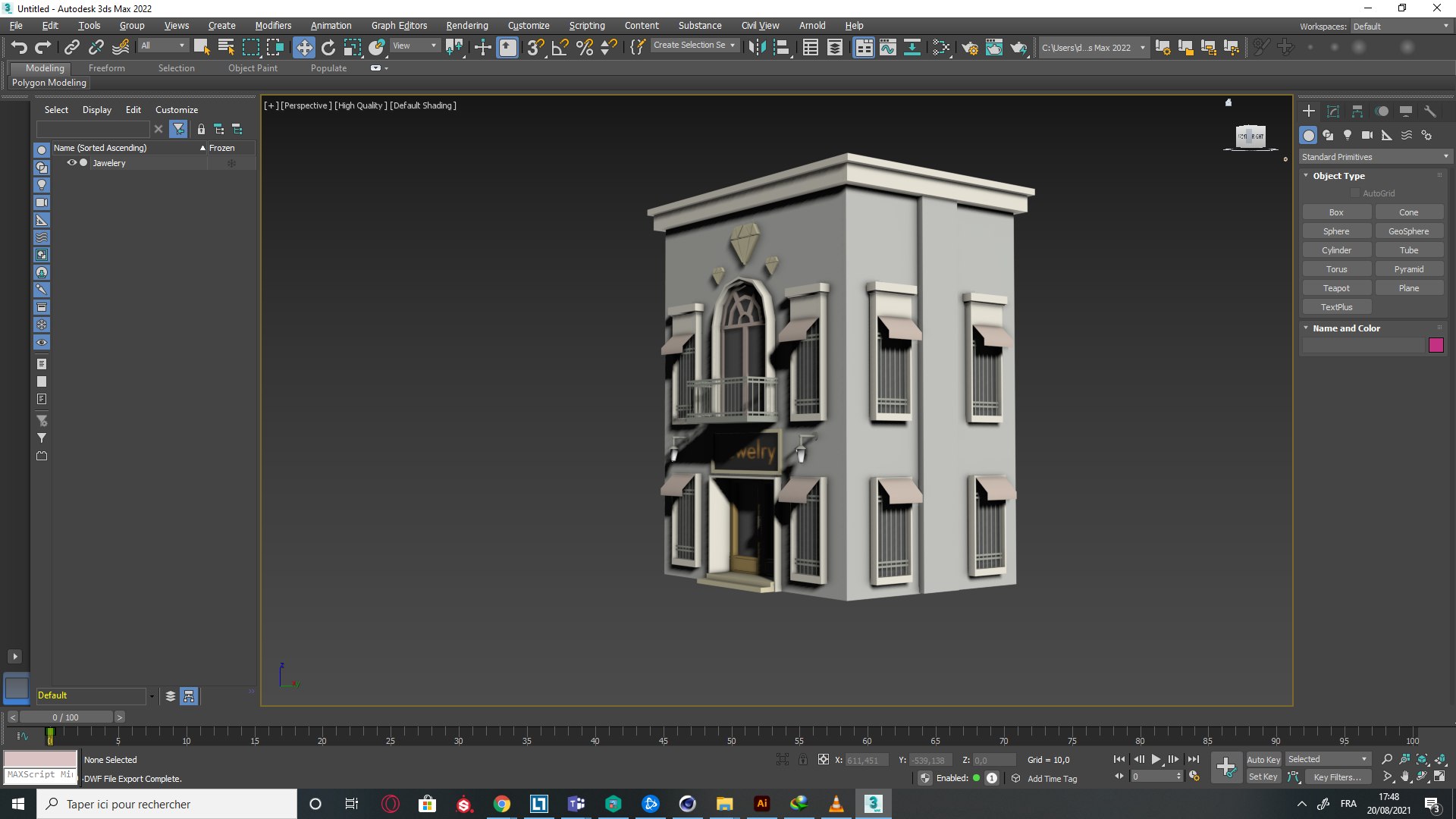
Task: Toggle the Scene Explorer filter funnel button
Action: [178, 130]
